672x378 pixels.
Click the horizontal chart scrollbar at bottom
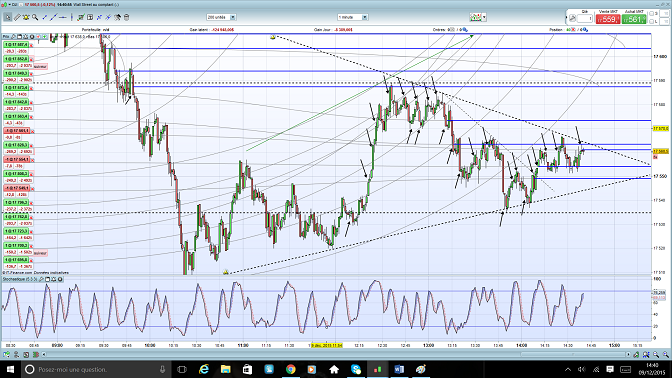[336, 354]
